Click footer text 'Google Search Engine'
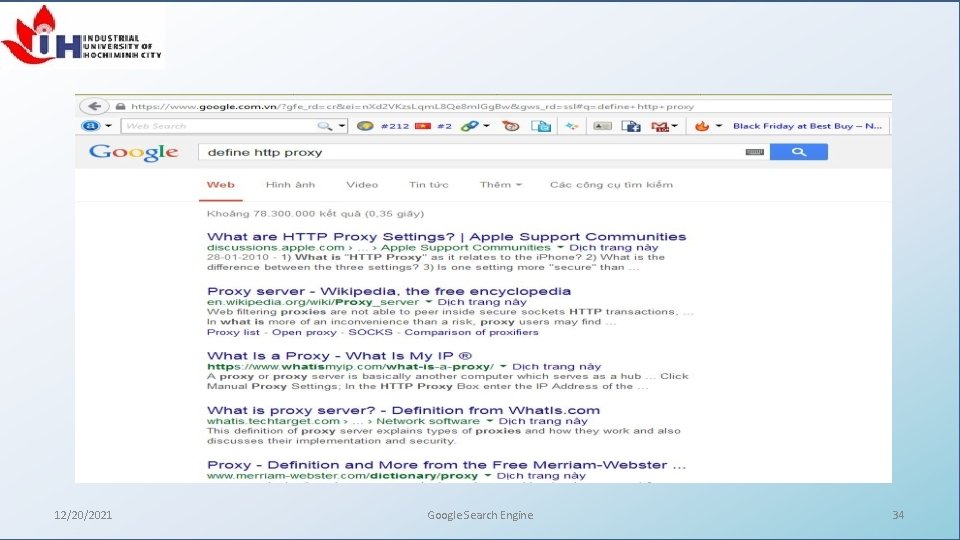This screenshot has width=960, height=540. [x=480, y=515]
